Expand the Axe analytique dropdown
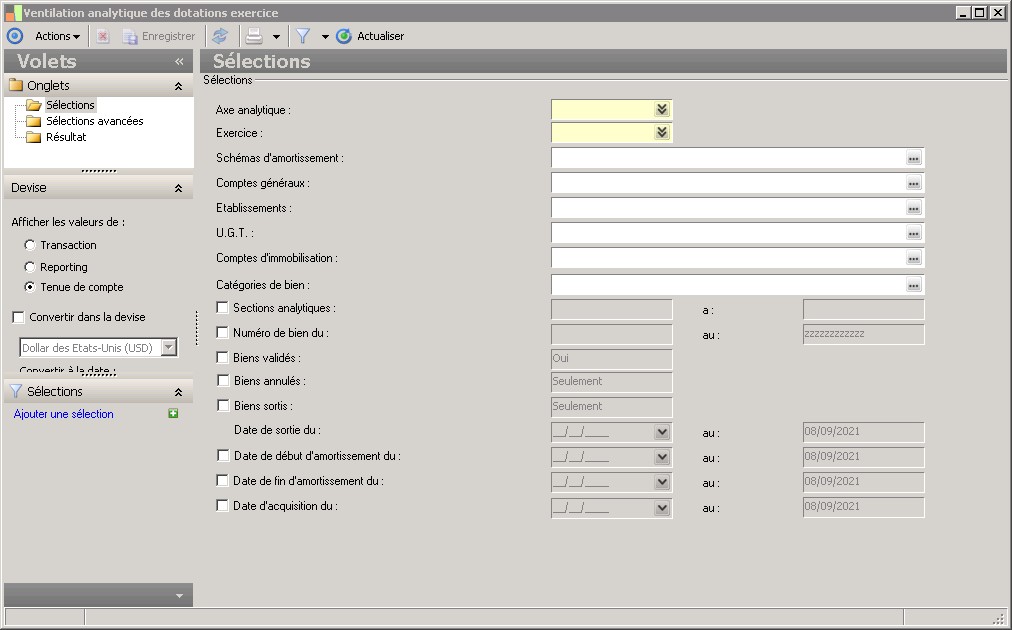Screen dimensions: 1012x630 click(x=661, y=110)
